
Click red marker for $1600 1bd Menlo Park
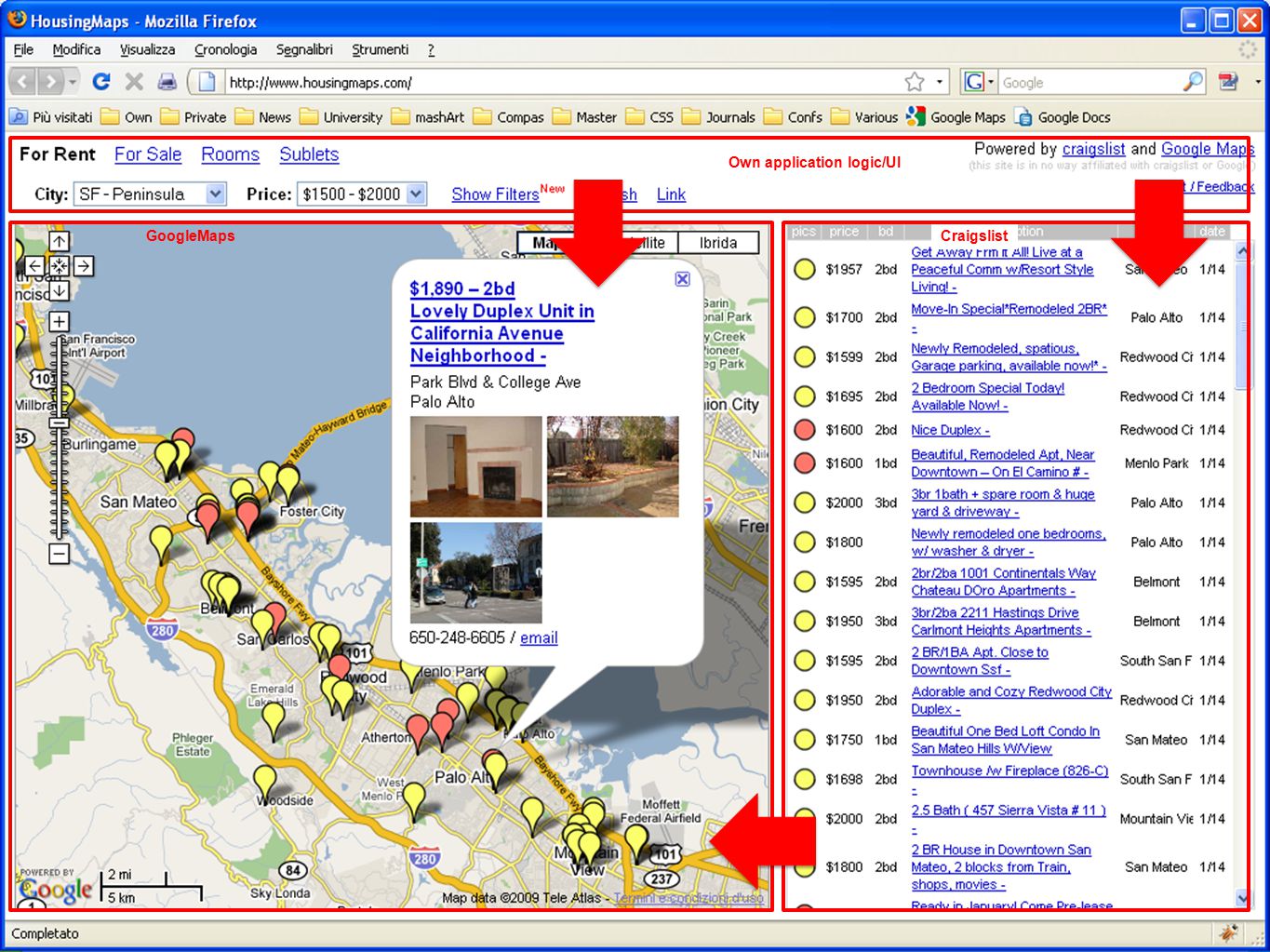click(805, 463)
